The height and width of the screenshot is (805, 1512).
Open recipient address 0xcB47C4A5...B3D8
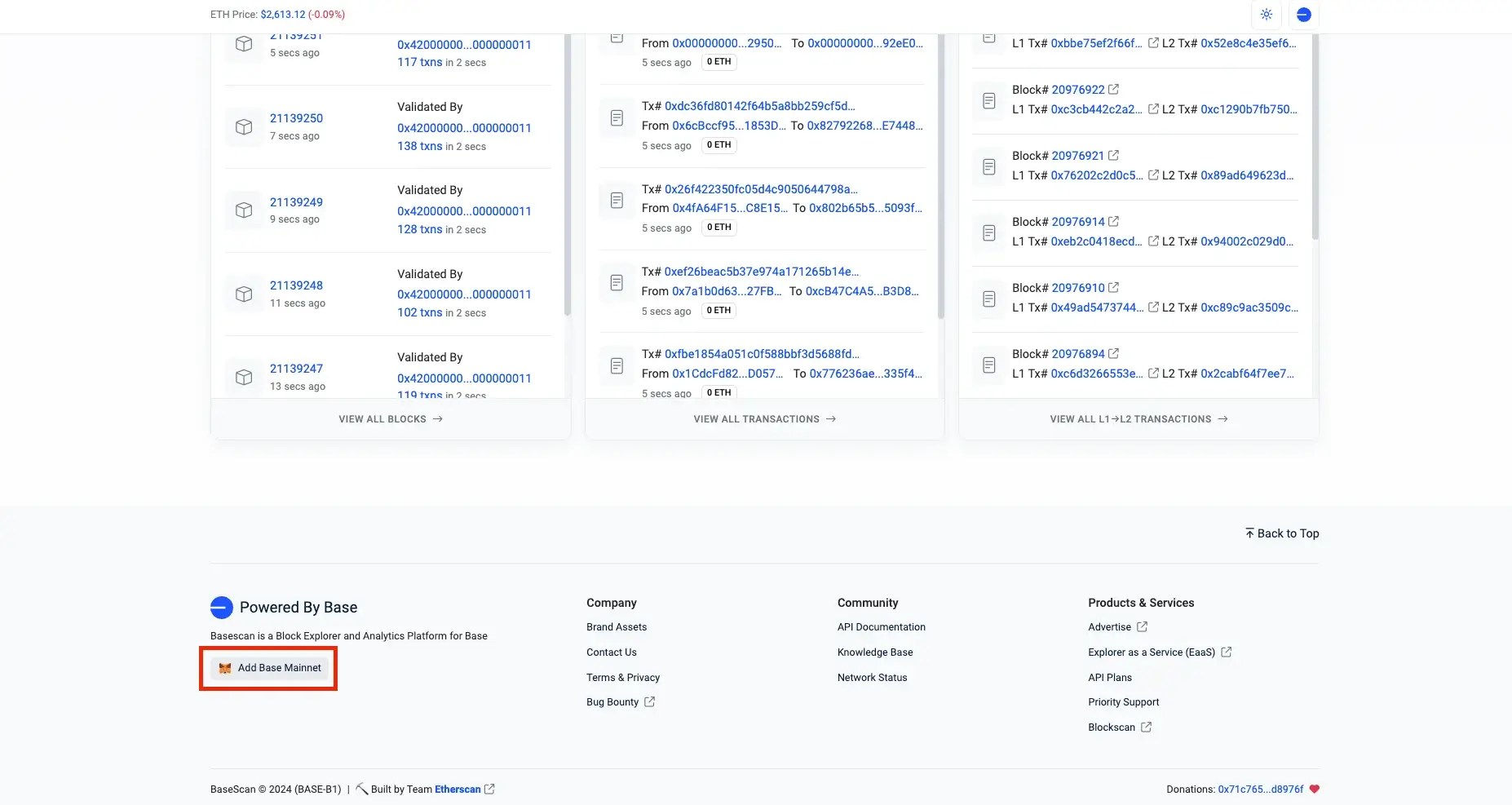click(862, 291)
